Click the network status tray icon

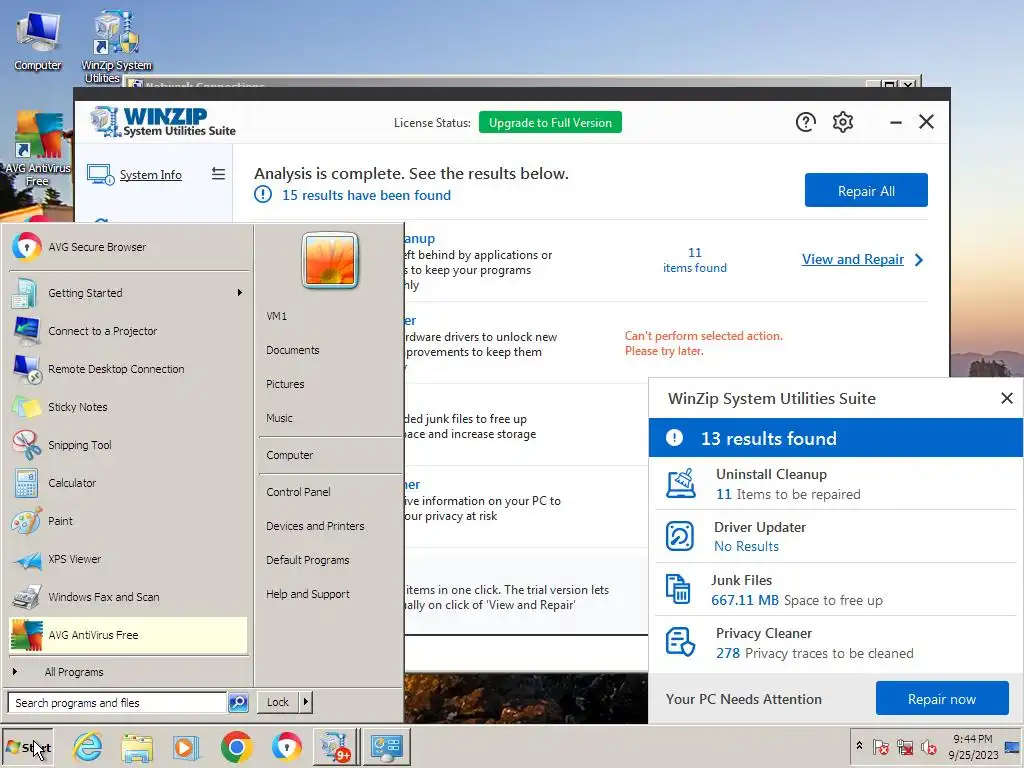[x=904, y=746]
